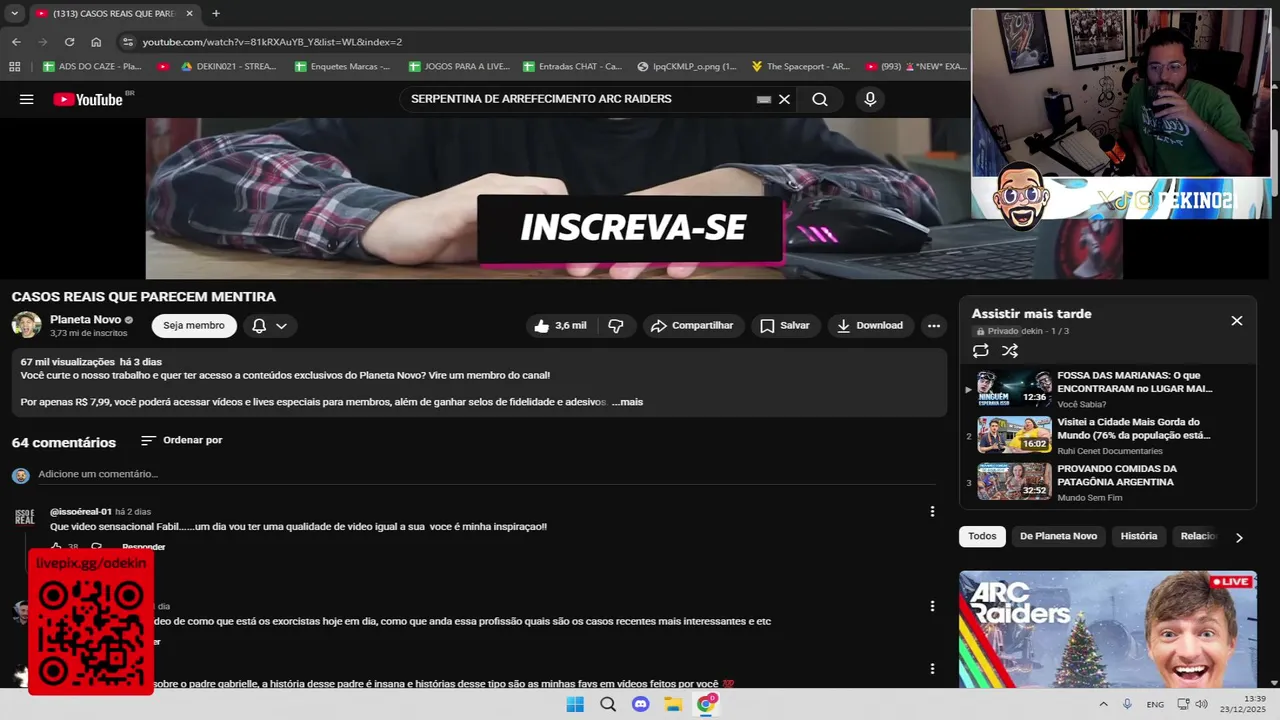The image size is (1280, 720).
Task: Open the Enquetes Marcas bookmark
Action: click(342, 67)
